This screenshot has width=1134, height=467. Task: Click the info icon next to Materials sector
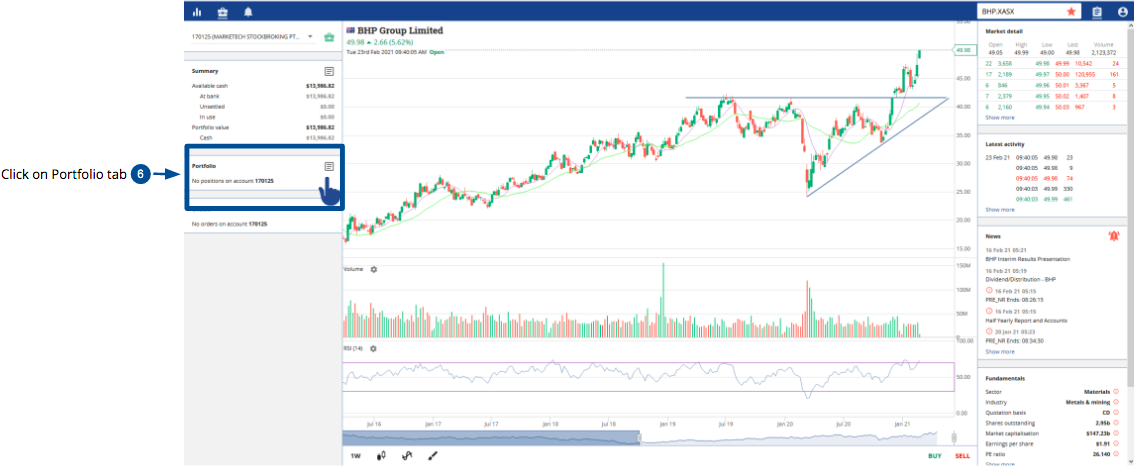[x=1116, y=391]
